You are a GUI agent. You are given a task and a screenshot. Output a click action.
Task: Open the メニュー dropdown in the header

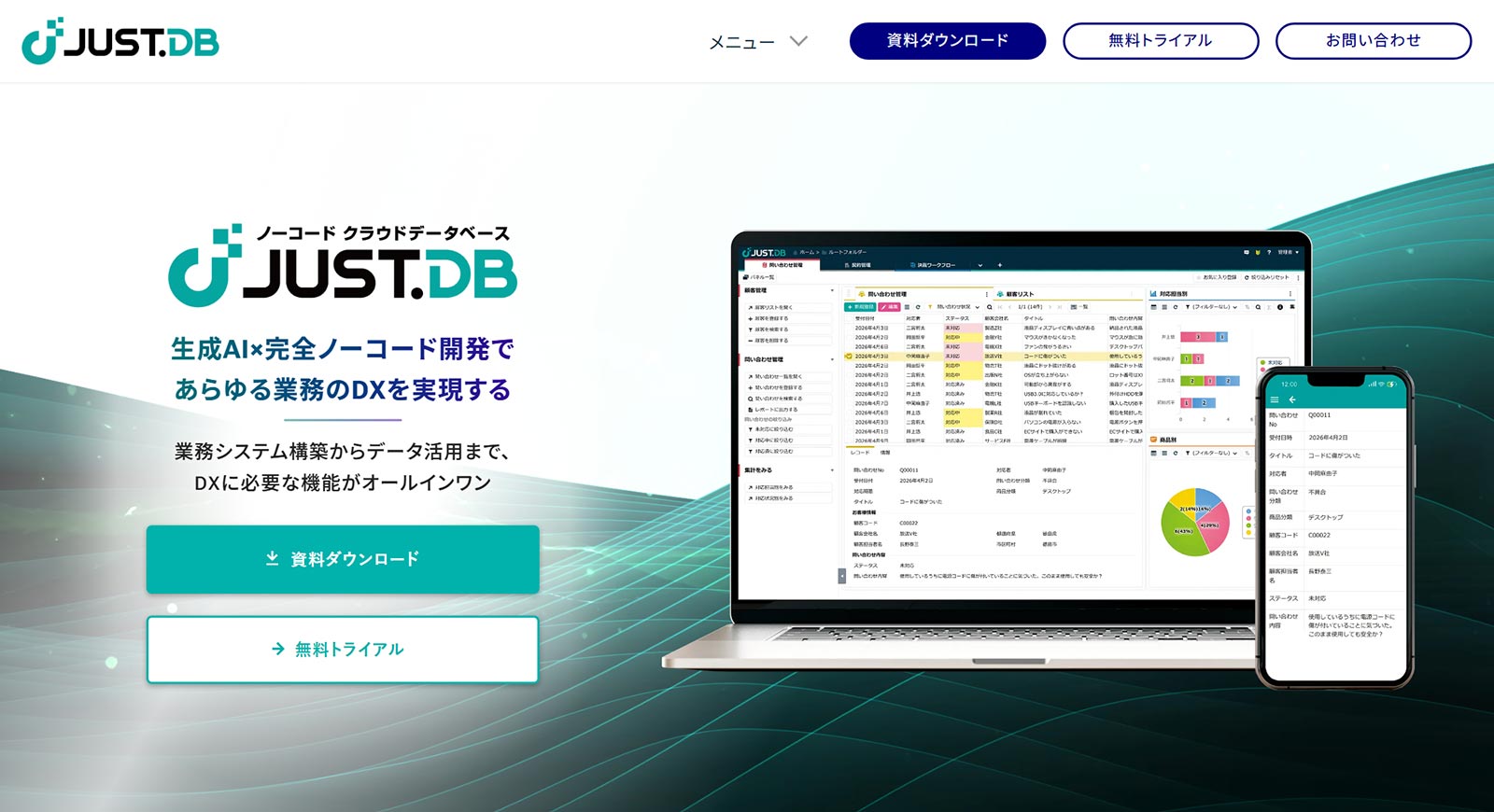tap(757, 41)
